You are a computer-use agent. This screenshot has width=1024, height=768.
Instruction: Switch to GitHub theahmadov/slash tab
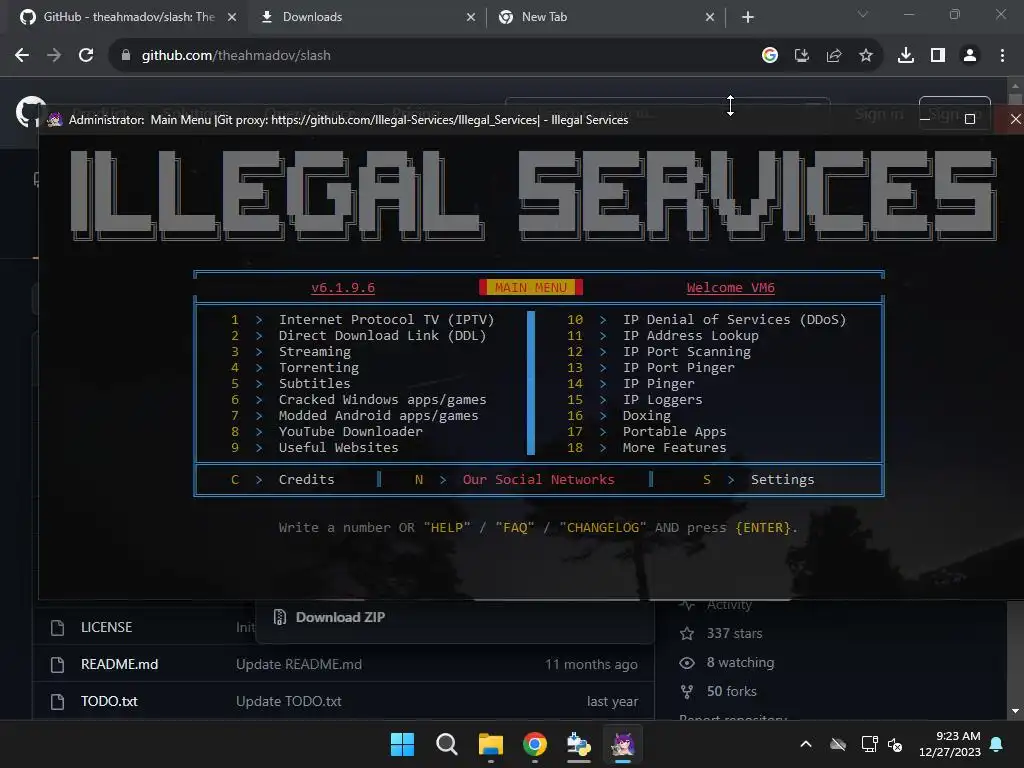127,17
